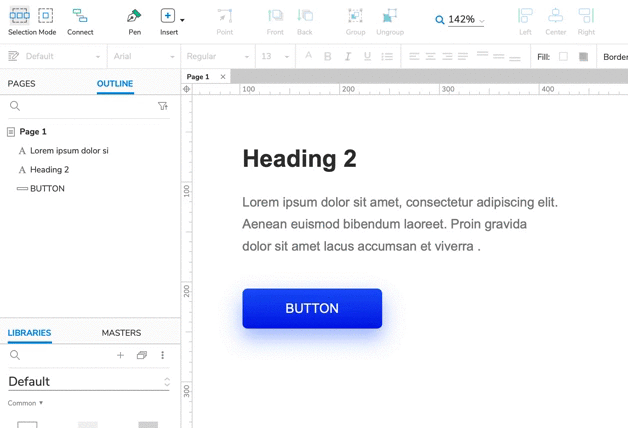Click the empty Fill color swatch
The width and height of the screenshot is (628, 428).
pyautogui.click(x=563, y=56)
